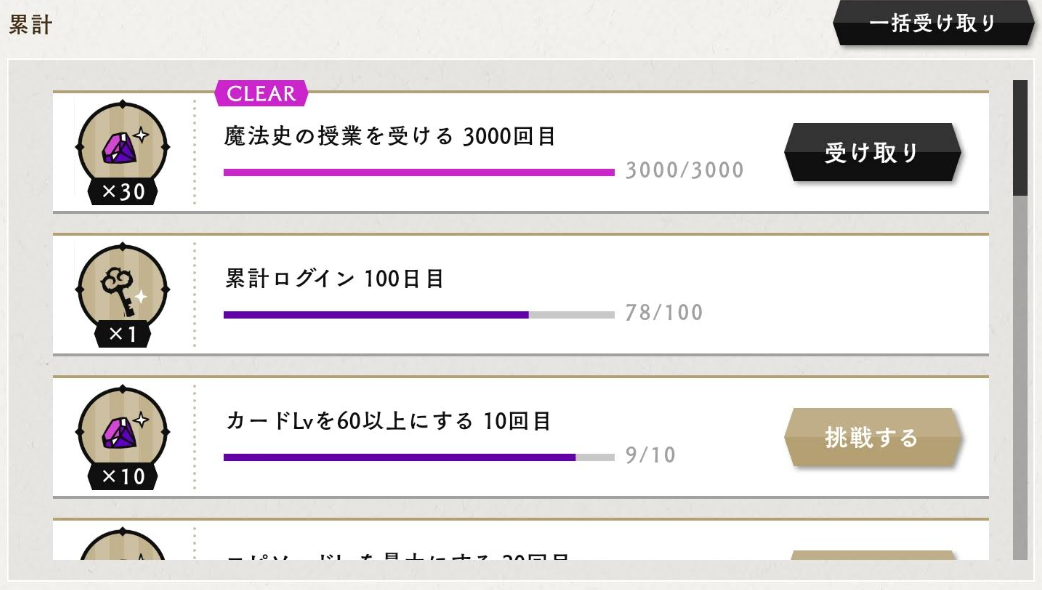1042x590 pixels.
Task: Tap the ×10 quantity label
Action: 123,477
